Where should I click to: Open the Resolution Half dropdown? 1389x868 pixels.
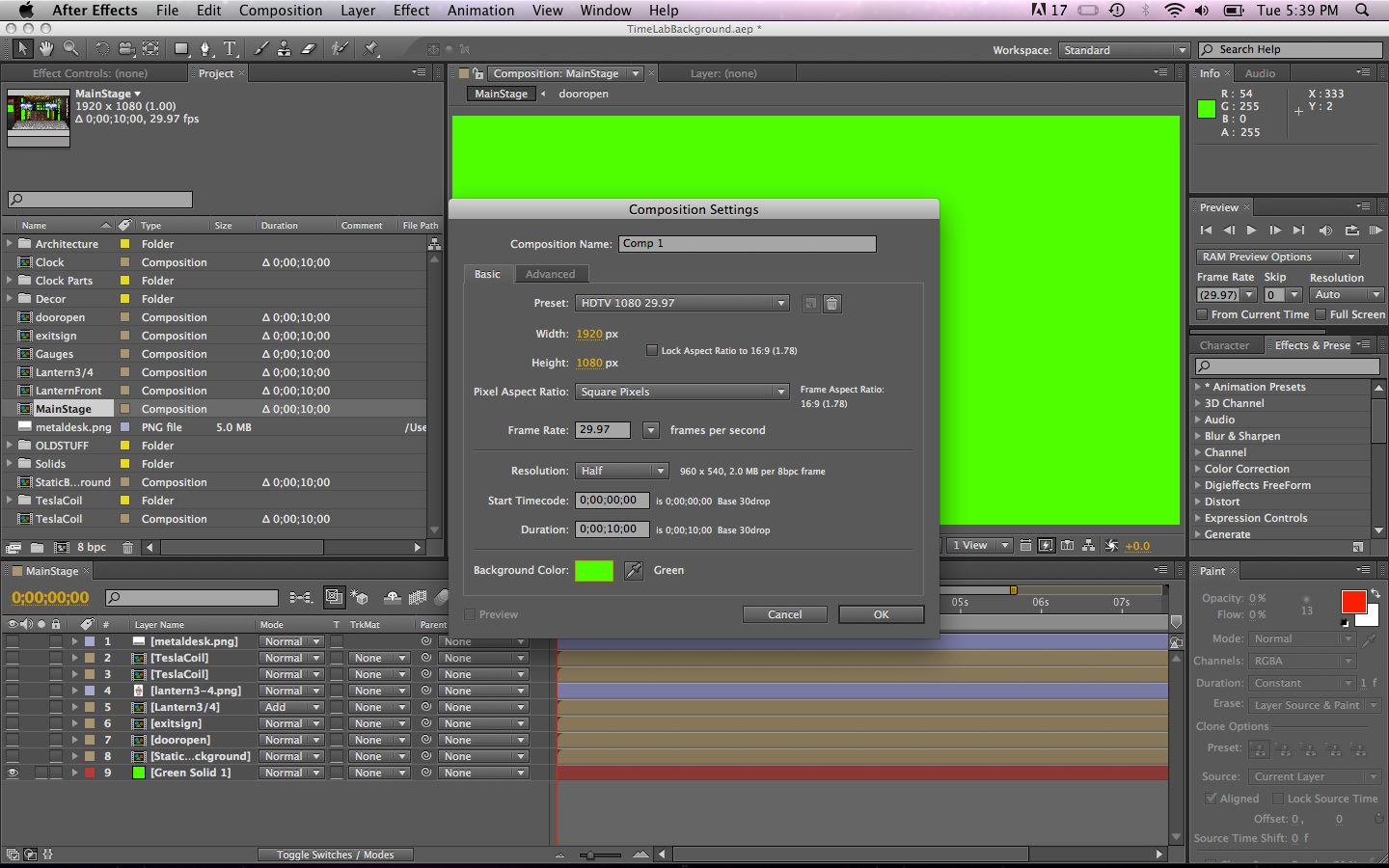(622, 471)
